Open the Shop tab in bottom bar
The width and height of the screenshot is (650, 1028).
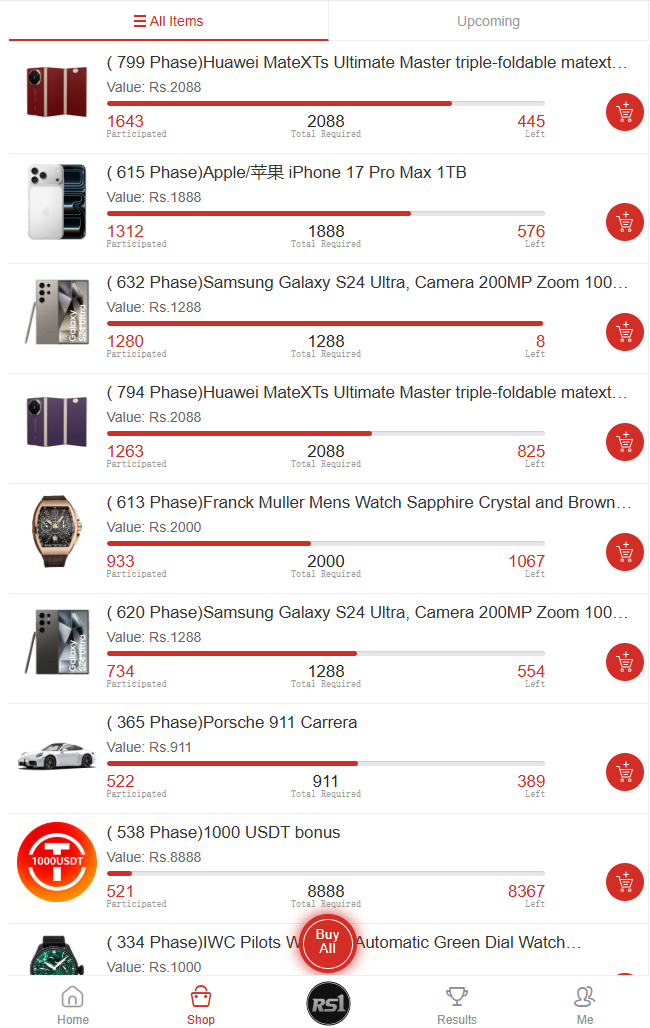click(201, 1004)
